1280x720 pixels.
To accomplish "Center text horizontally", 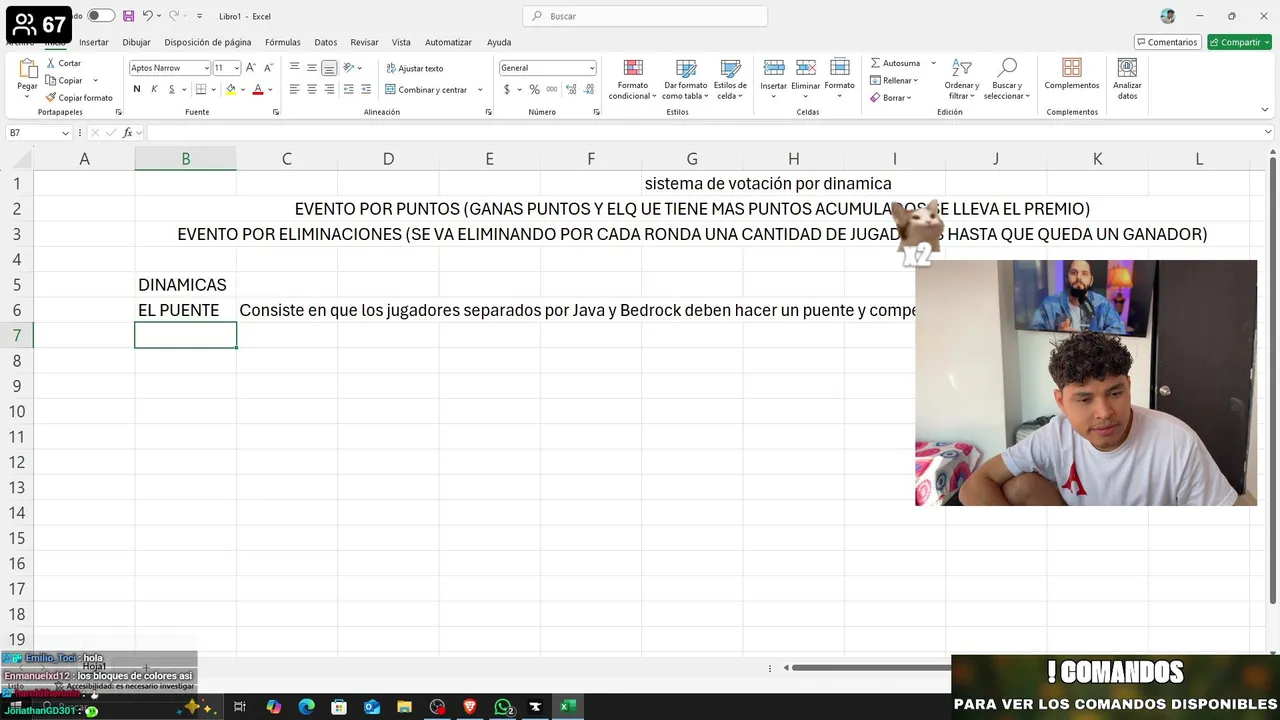I will tap(312, 89).
